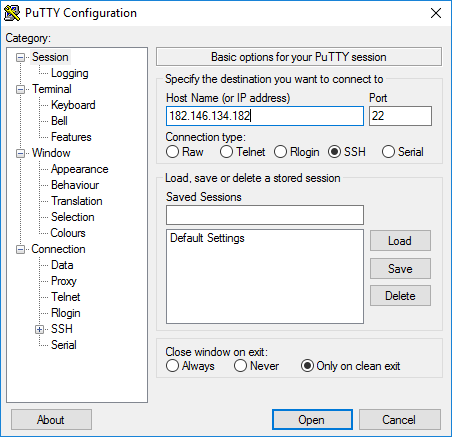The height and width of the screenshot is (437, 452).
Task: Go to the Colours settings panel
Action: coord(68,233)
